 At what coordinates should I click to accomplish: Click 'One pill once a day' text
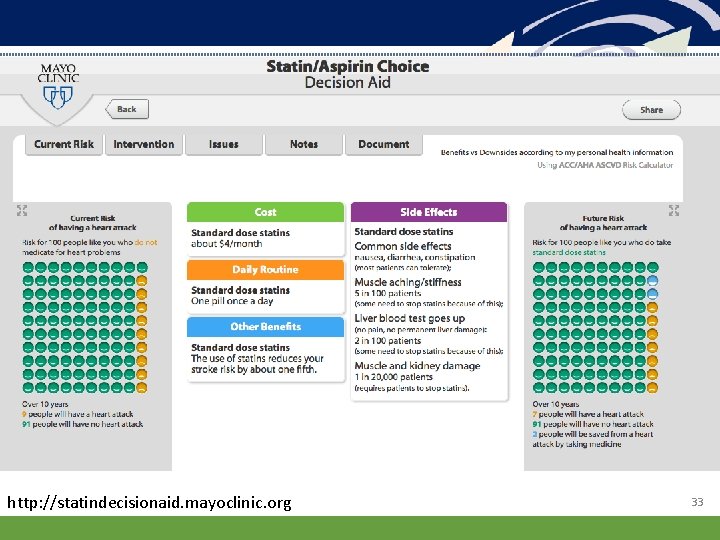tap(232, 301)
